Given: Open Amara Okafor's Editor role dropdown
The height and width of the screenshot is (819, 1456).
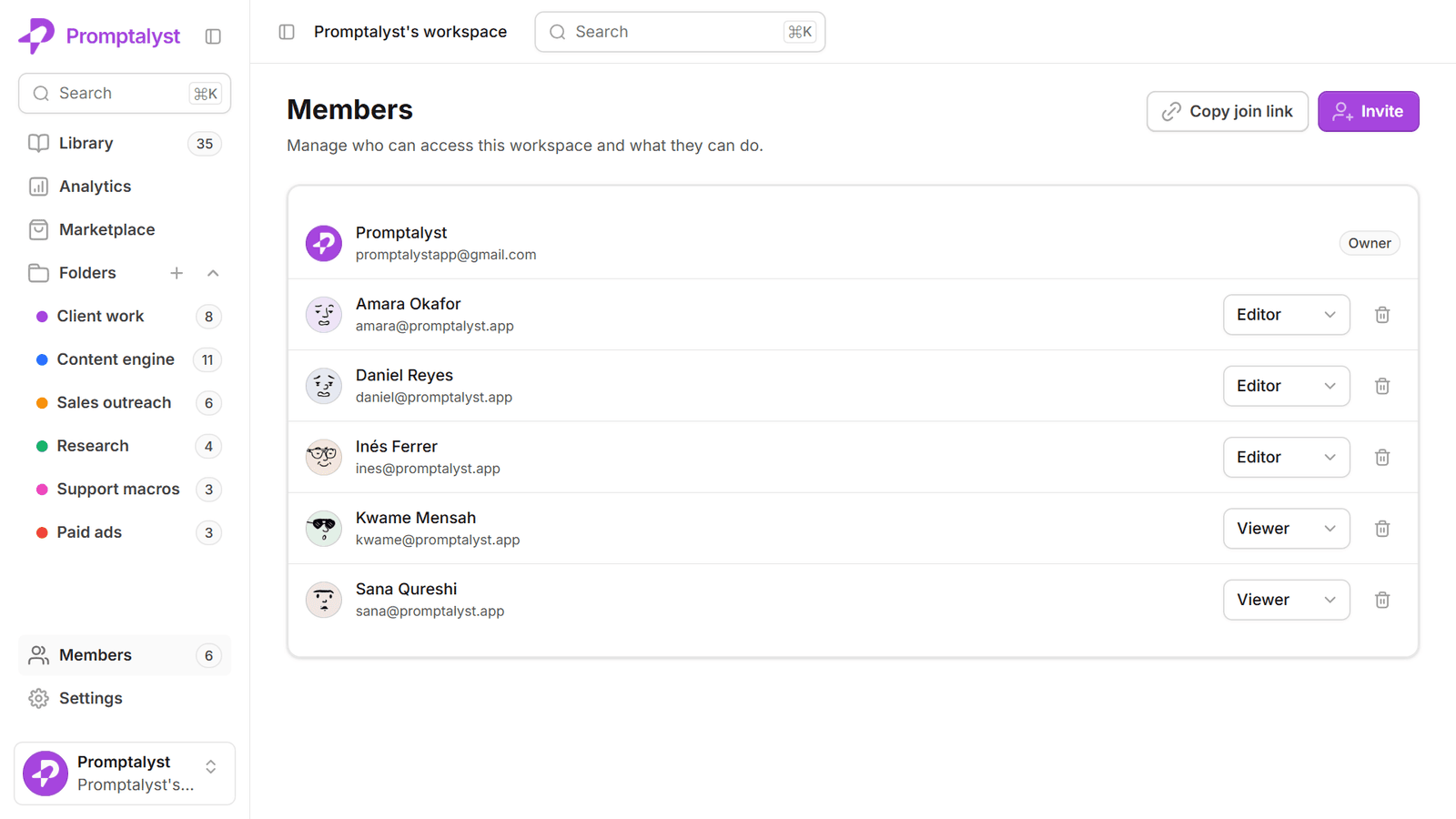Looking at the screenshot, I should click(1286, 315).
